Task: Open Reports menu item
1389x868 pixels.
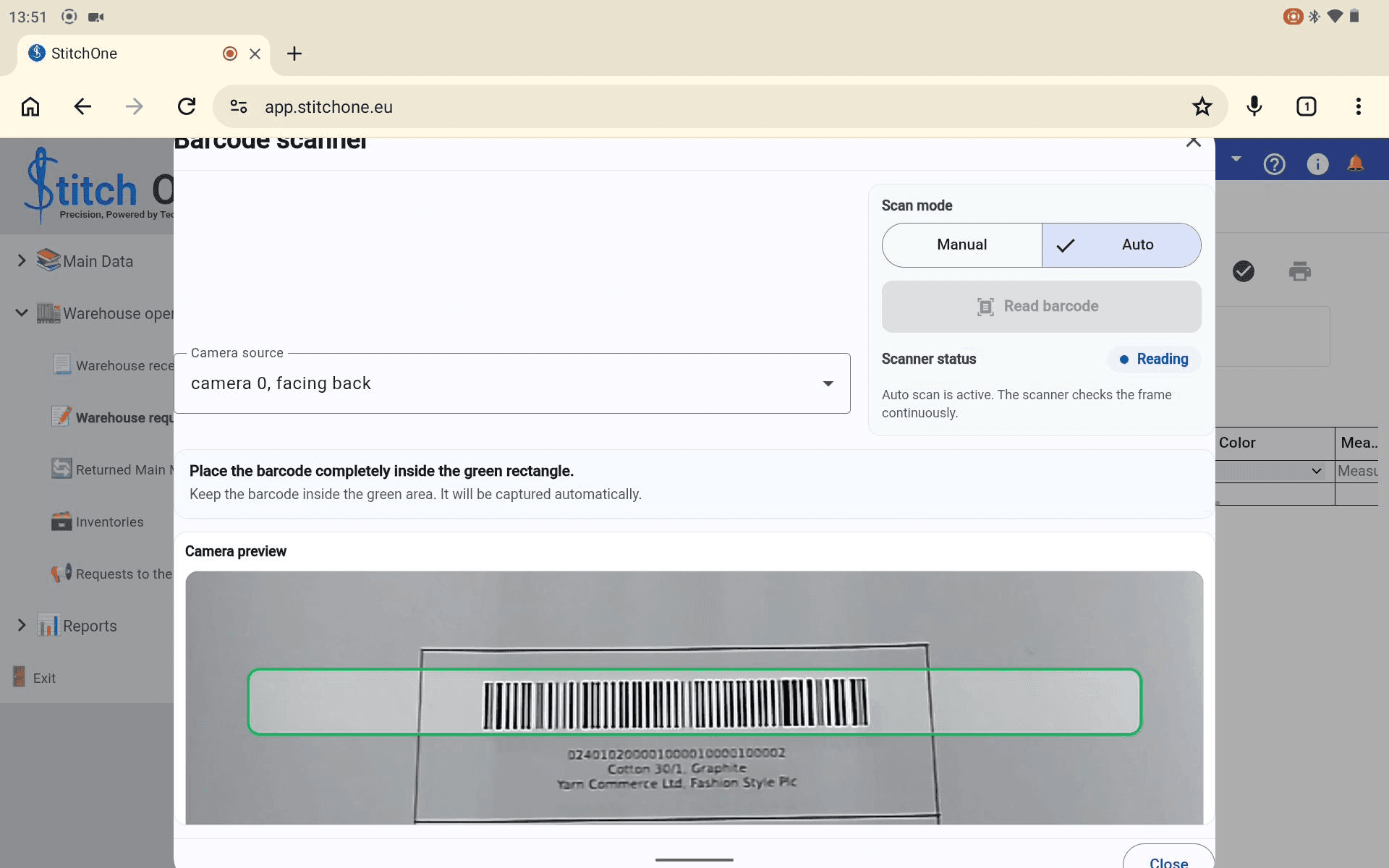Action: click(90, 626)
